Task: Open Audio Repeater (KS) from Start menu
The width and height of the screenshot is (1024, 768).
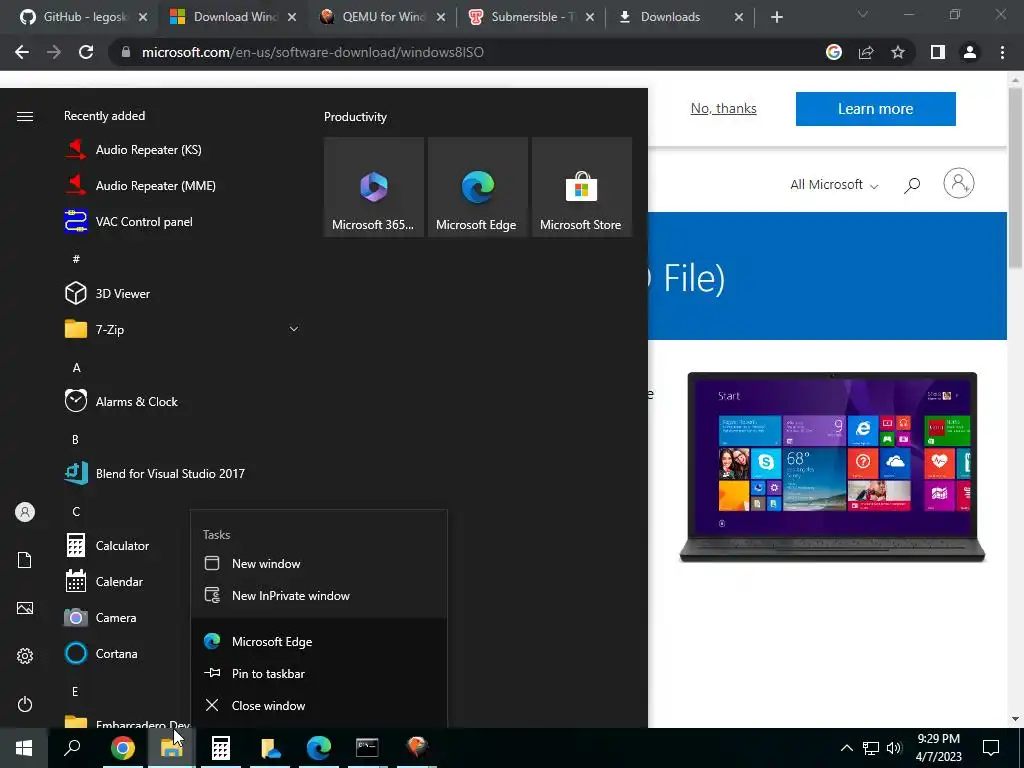Action: point(149,150)
